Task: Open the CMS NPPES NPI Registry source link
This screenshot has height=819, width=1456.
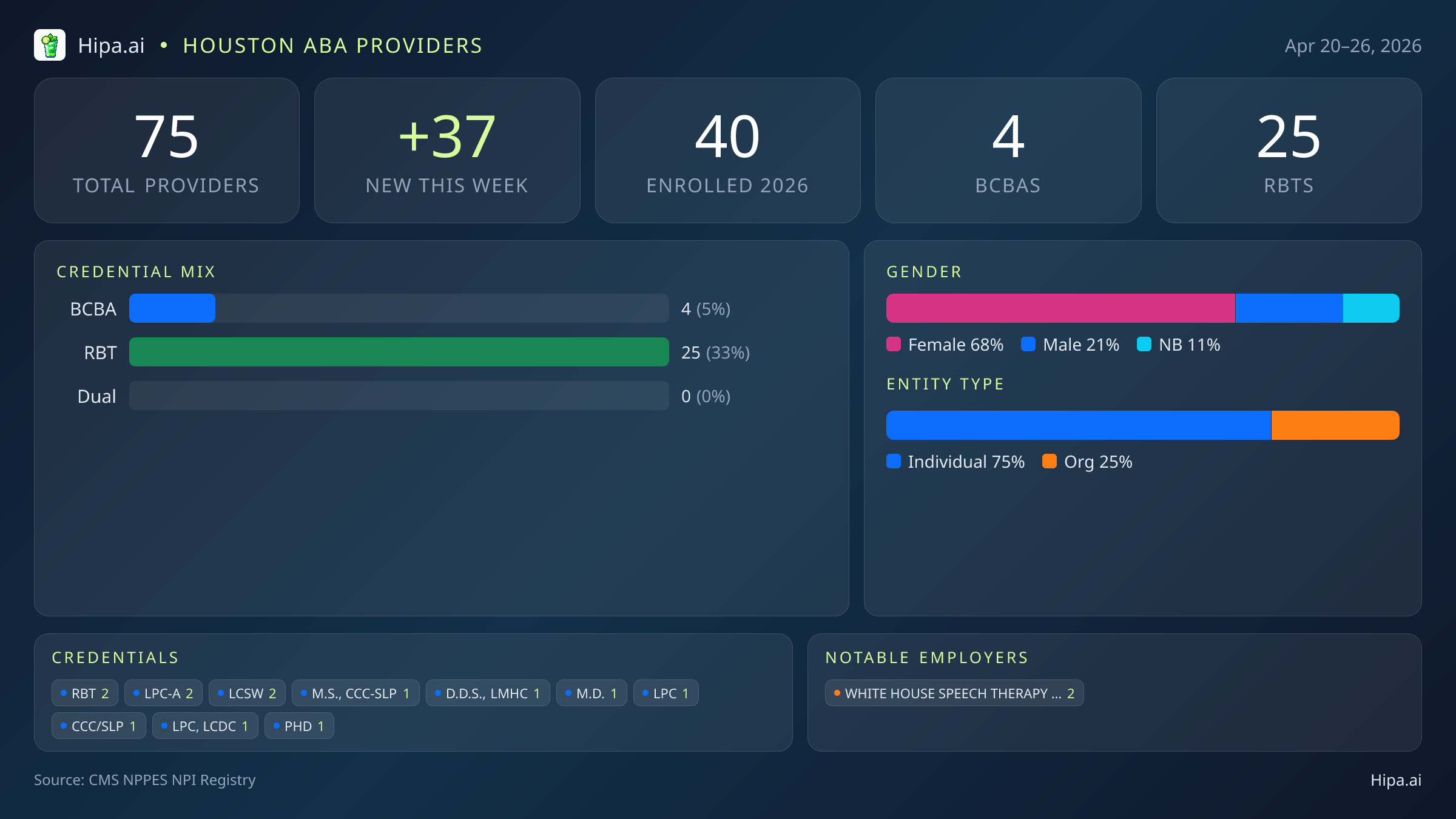Action: click(145, 780)
